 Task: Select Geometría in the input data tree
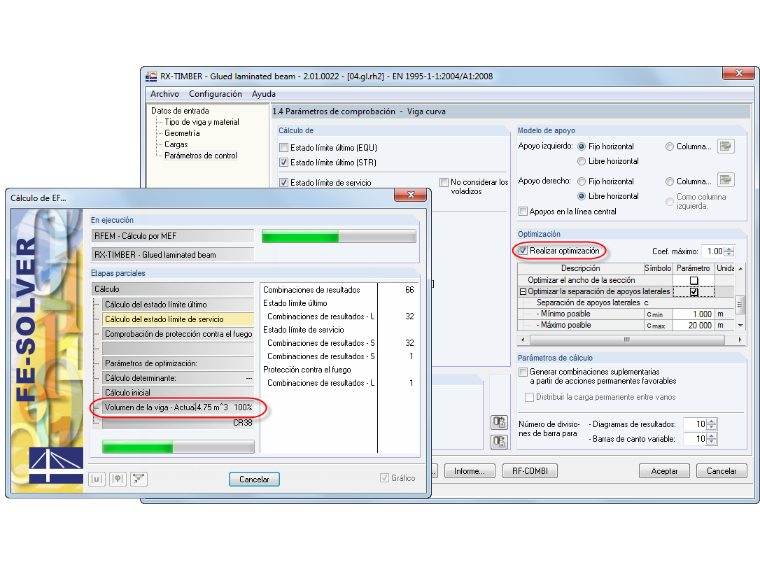click(182, 133)
